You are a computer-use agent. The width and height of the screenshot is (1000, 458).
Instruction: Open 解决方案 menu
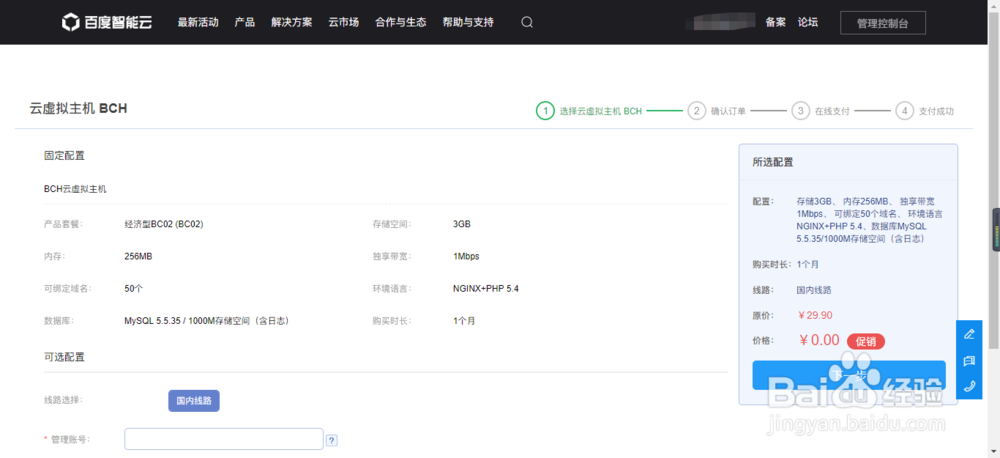point(291,22)
